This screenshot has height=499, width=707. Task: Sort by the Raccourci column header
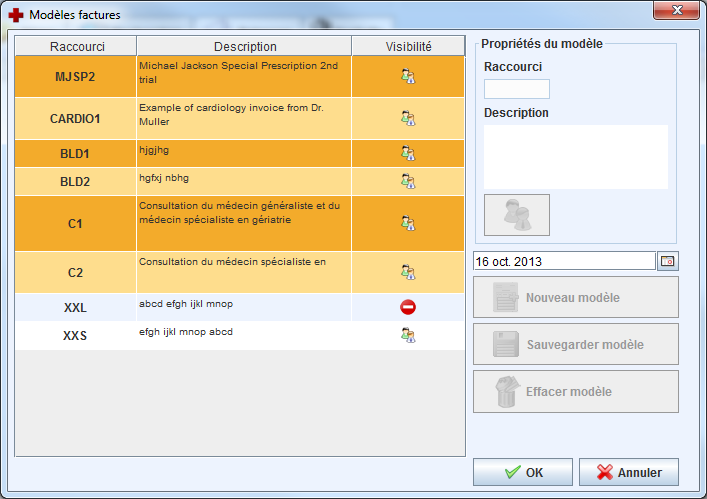point(76,46)
